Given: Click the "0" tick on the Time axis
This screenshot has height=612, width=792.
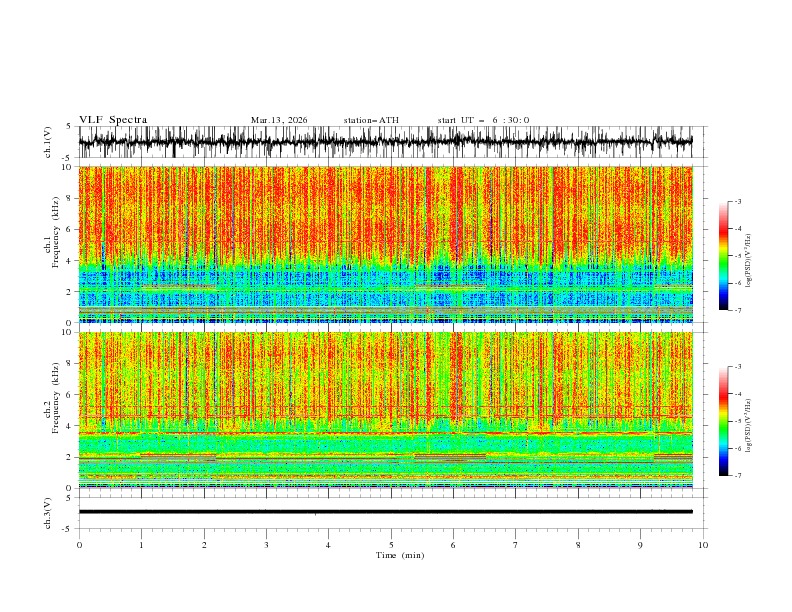Looking at the screenshot, I should click(79, 545).
